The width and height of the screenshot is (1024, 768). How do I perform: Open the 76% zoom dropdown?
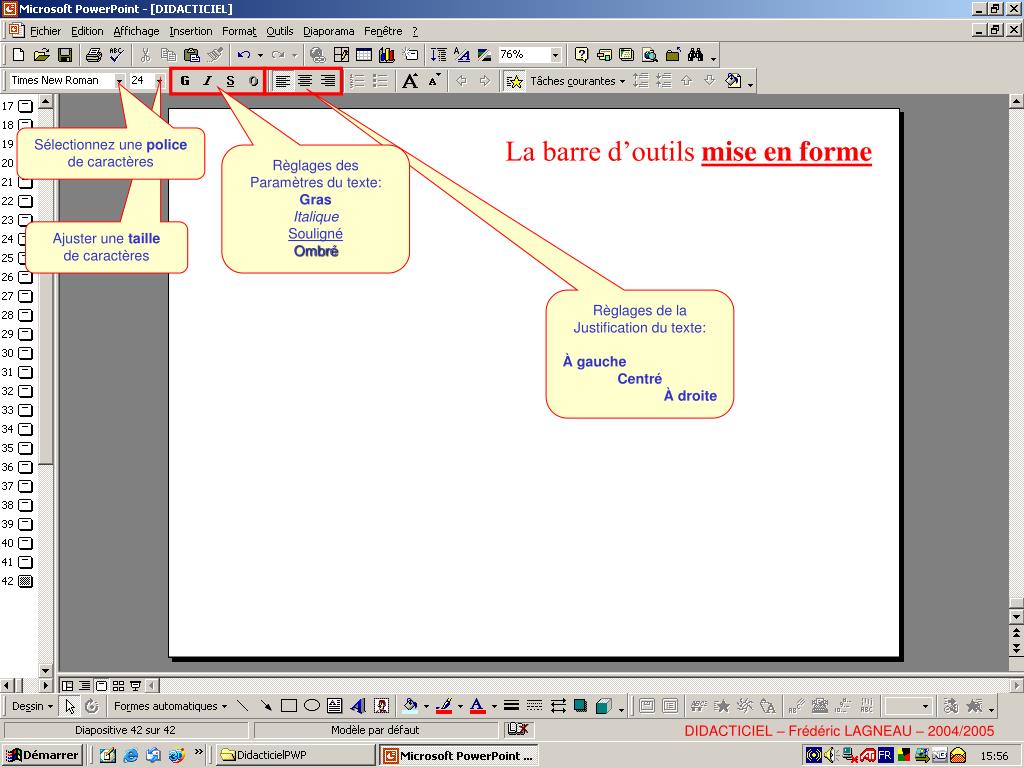pos(555,55)
